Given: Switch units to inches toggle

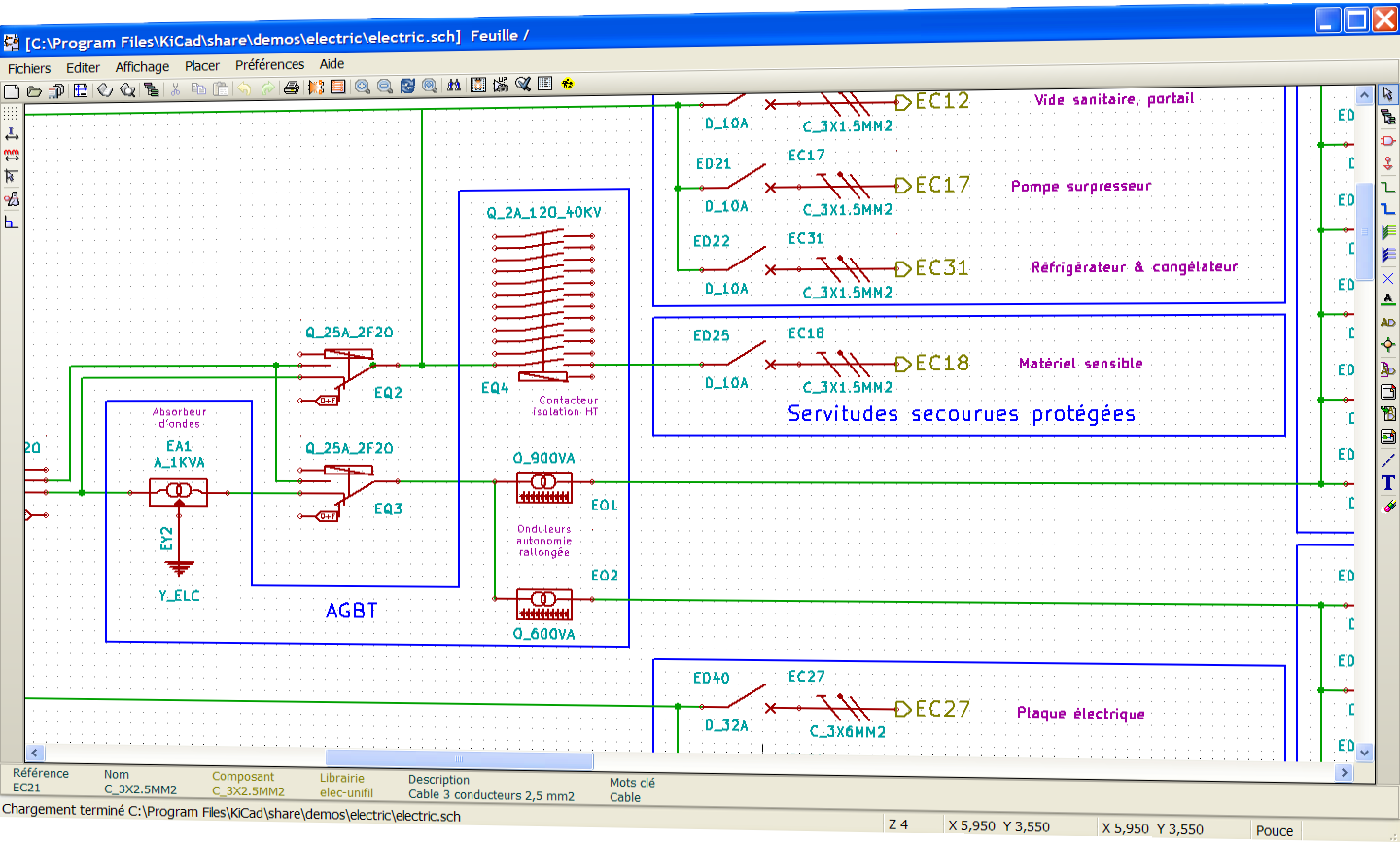Looking at the screenshot, I should (12, 134).
